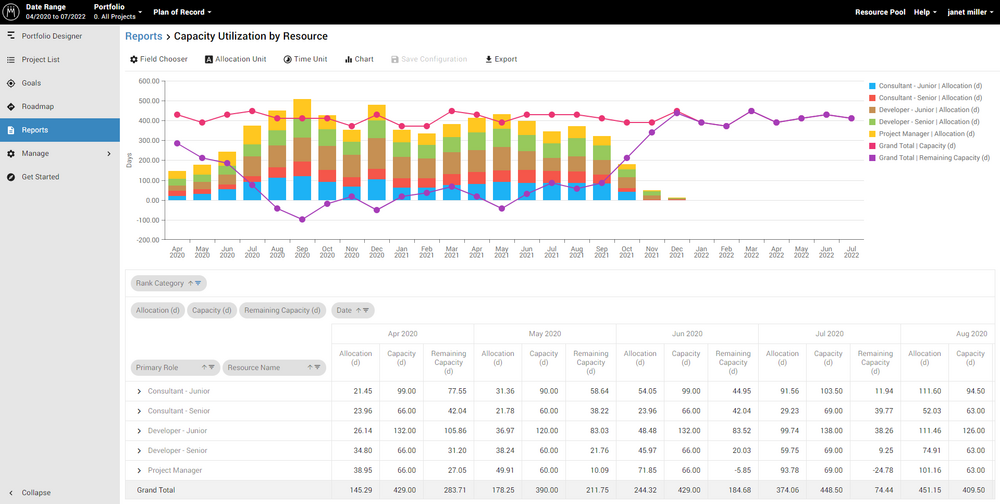Expand the Project Manager row

pyautogui.click(x=139, y=470)
